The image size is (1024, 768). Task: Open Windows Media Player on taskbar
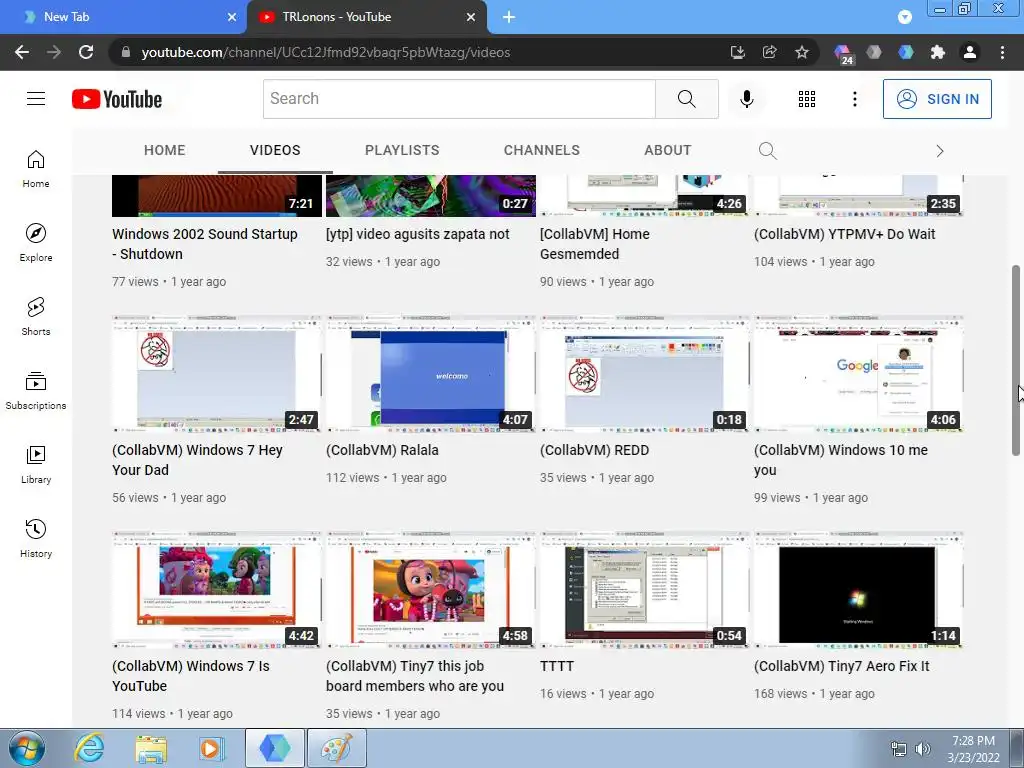pos(212,748)
